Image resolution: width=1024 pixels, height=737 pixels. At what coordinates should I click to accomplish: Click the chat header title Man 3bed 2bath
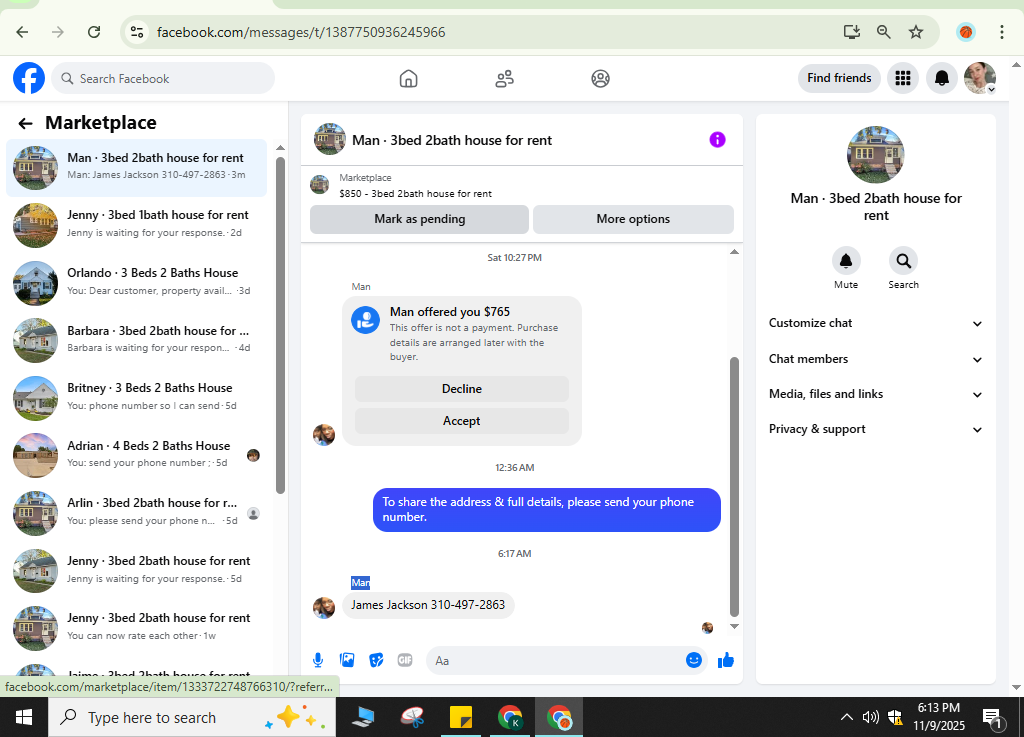(x=452, y=140)
